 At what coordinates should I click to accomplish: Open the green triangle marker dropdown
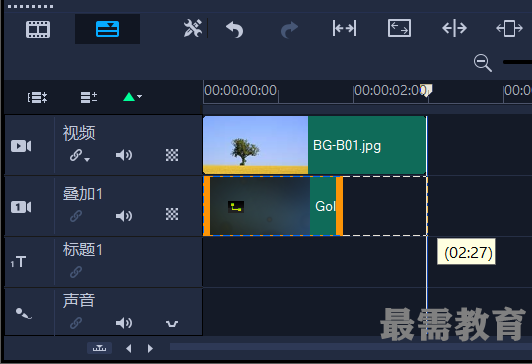click(x=132, y=97)
